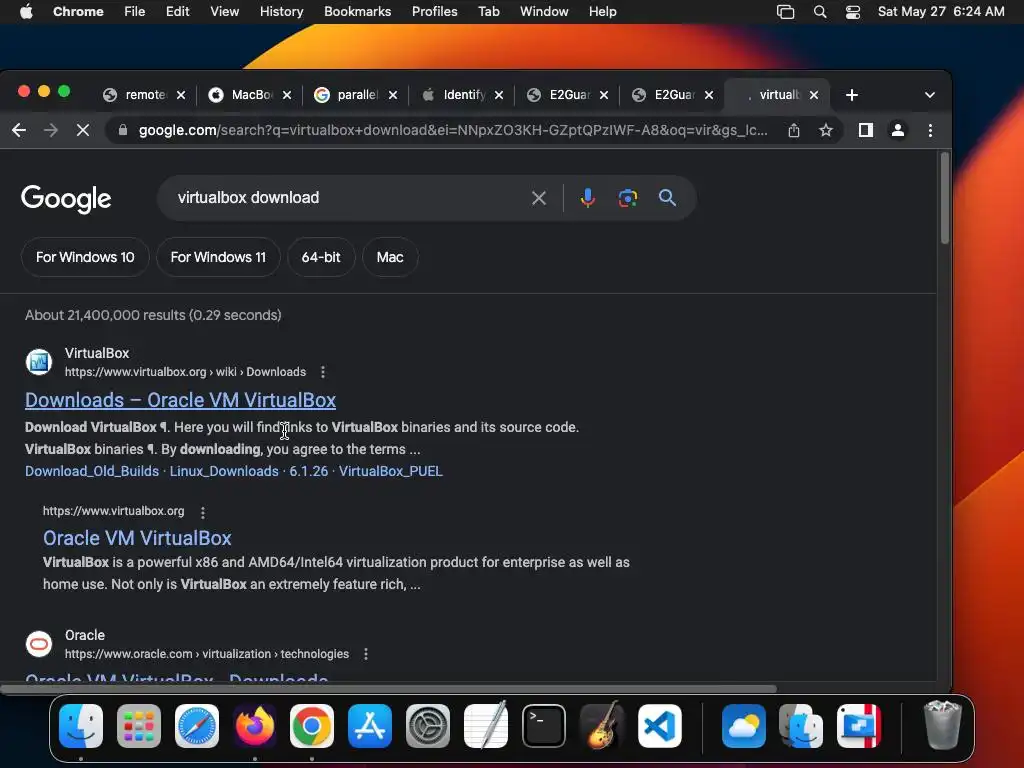Open the History menu
Viewport: 1024px width, 768px height.
pos(281,12)
